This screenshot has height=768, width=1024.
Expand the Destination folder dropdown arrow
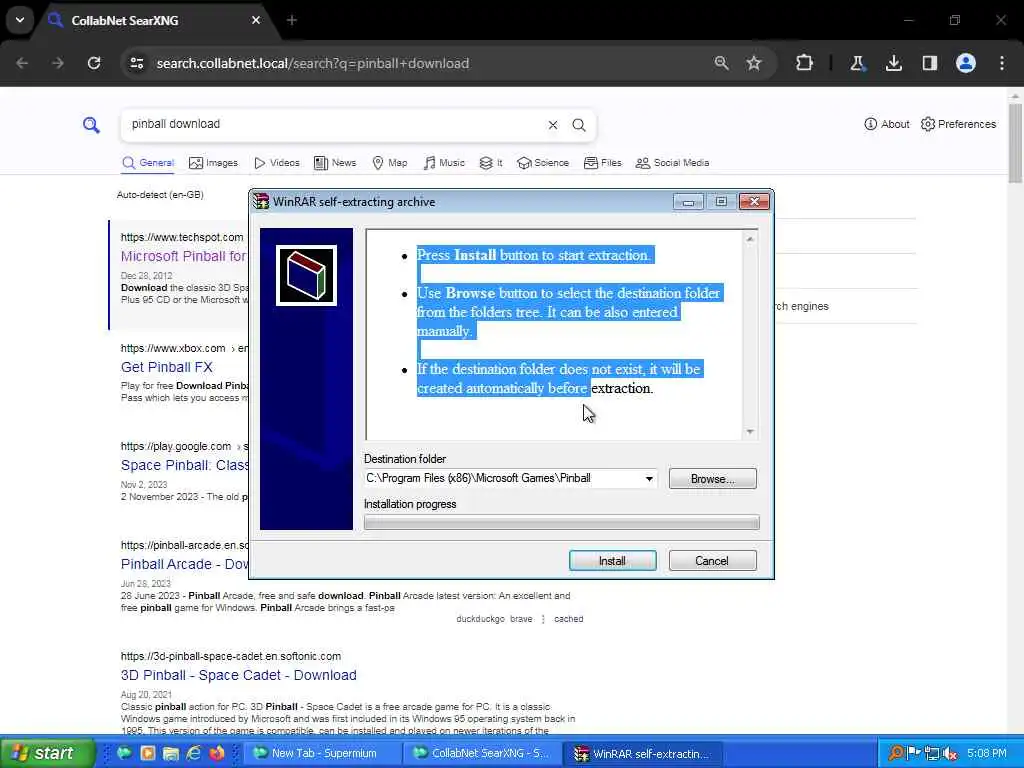[x=648, y=479]
